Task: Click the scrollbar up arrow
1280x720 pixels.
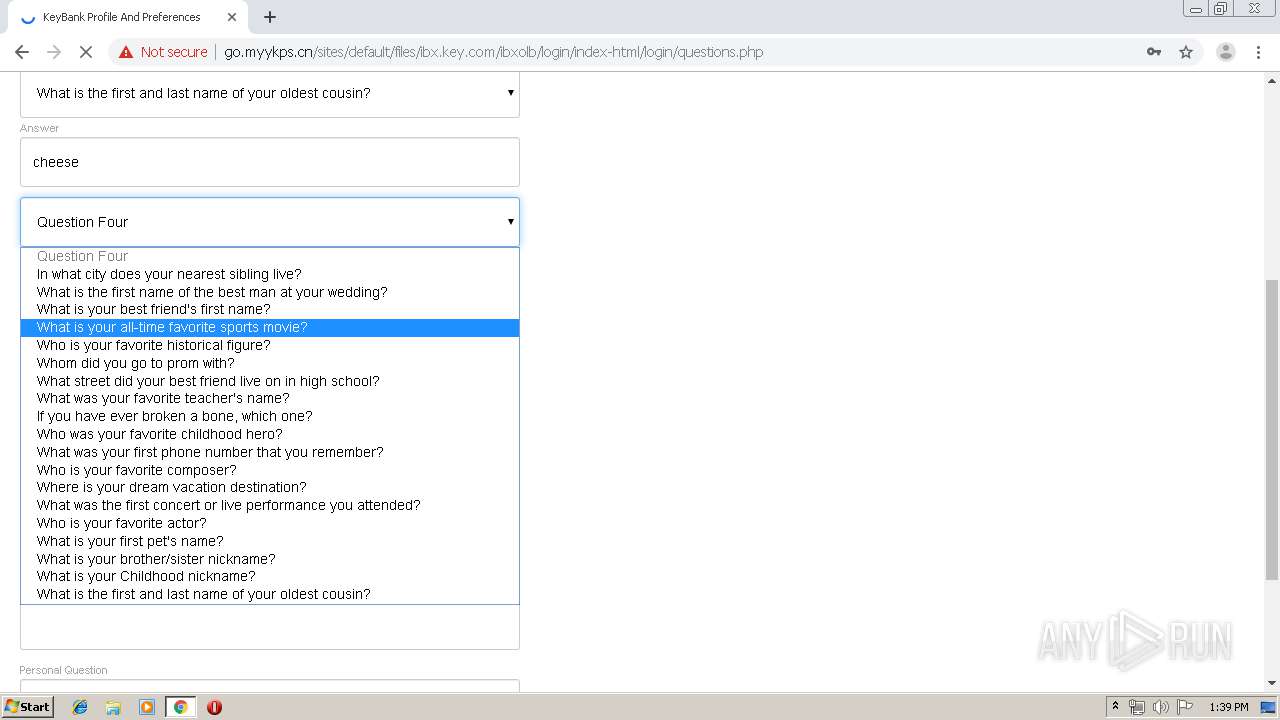Action: [1272, 79]
